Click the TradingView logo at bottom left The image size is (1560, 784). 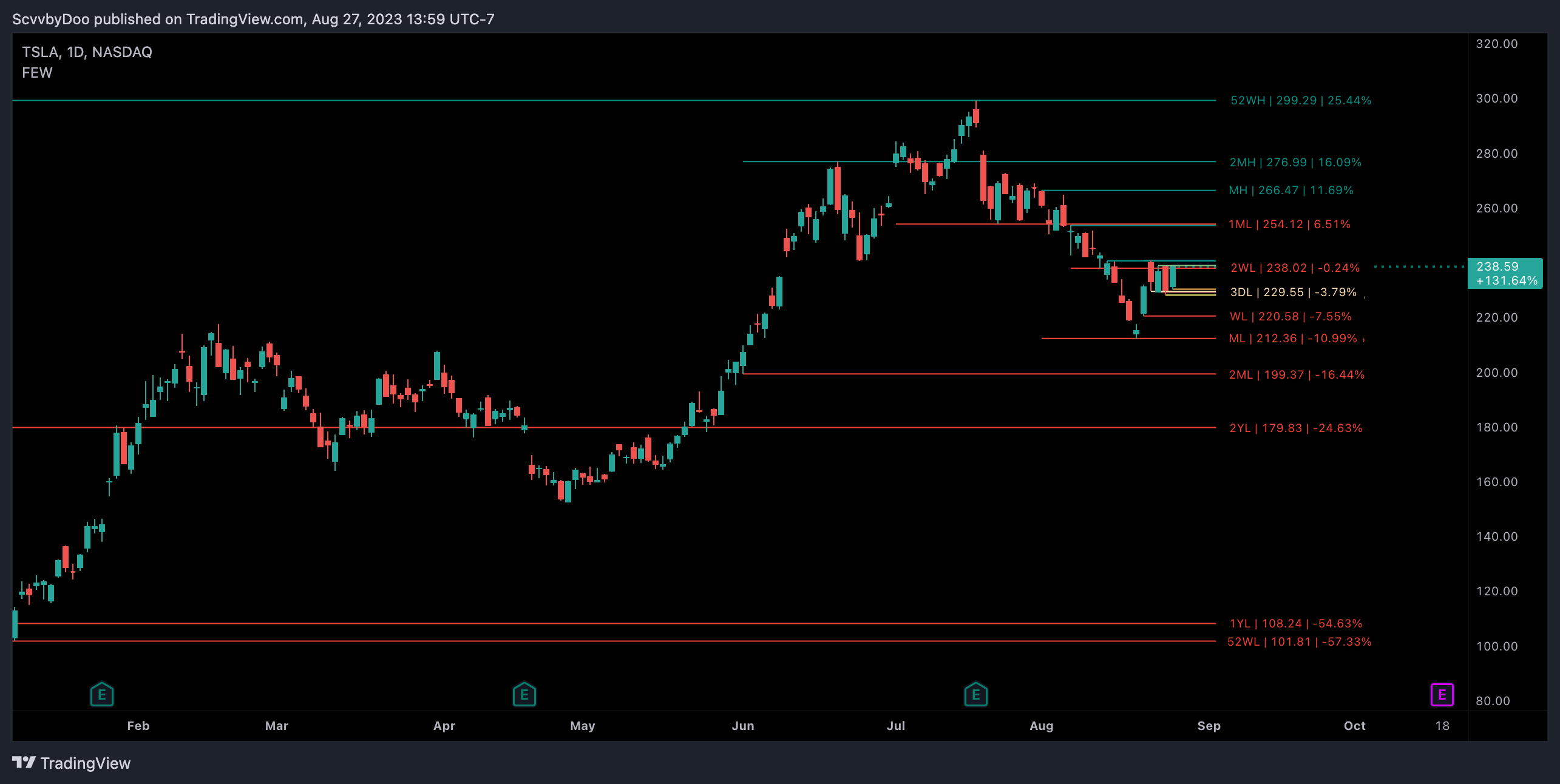click(x=24, y=762)
